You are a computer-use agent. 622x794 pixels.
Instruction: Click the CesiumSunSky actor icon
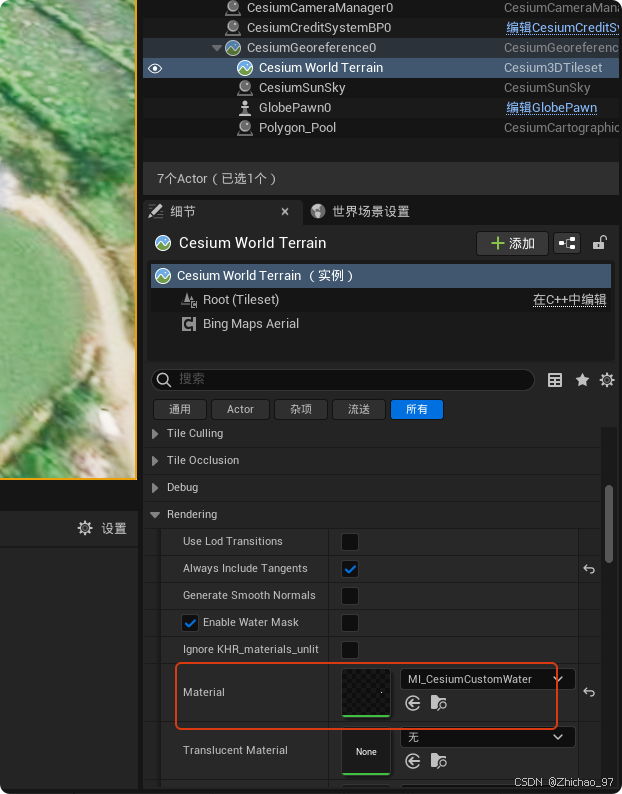click(245, 88)
